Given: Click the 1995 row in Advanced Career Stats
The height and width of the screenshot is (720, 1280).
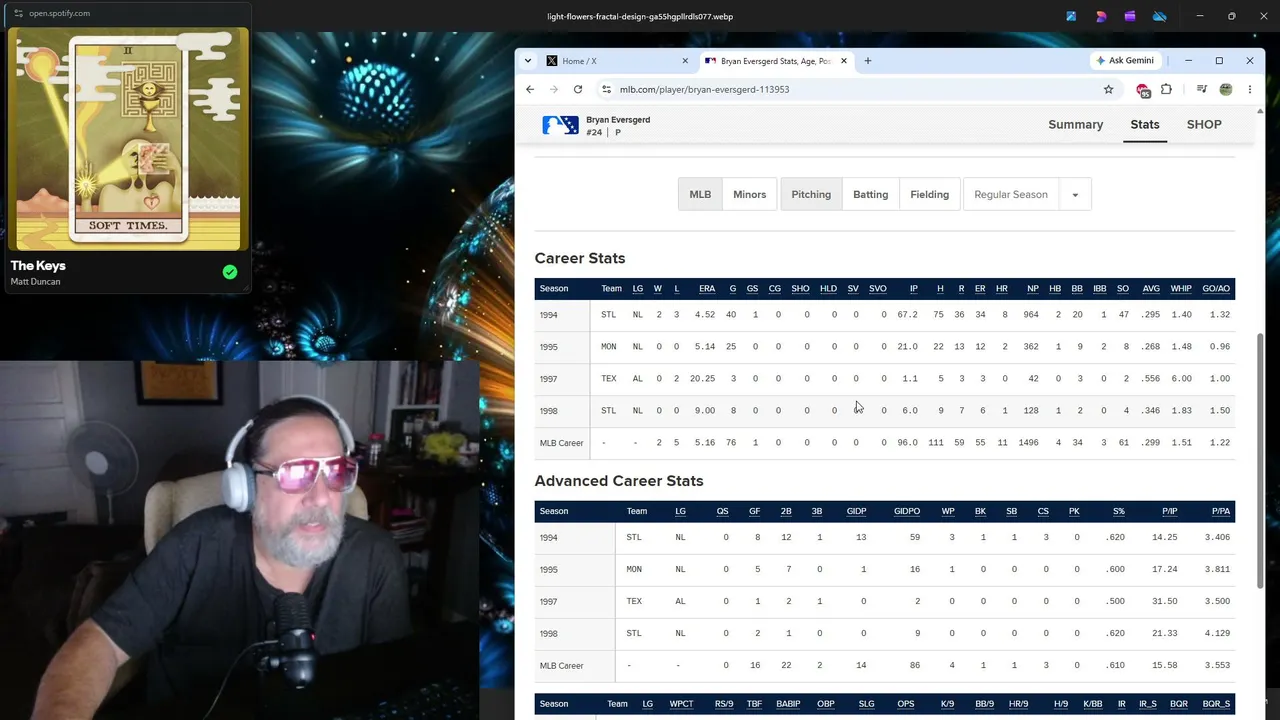Looking at the screenshot, I should (885, 569).
